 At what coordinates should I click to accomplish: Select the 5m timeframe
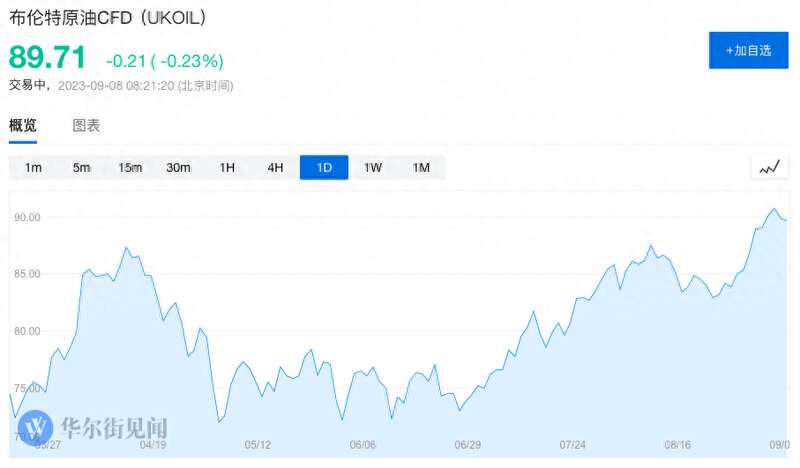pyautogui.click(x=81, y=167)
